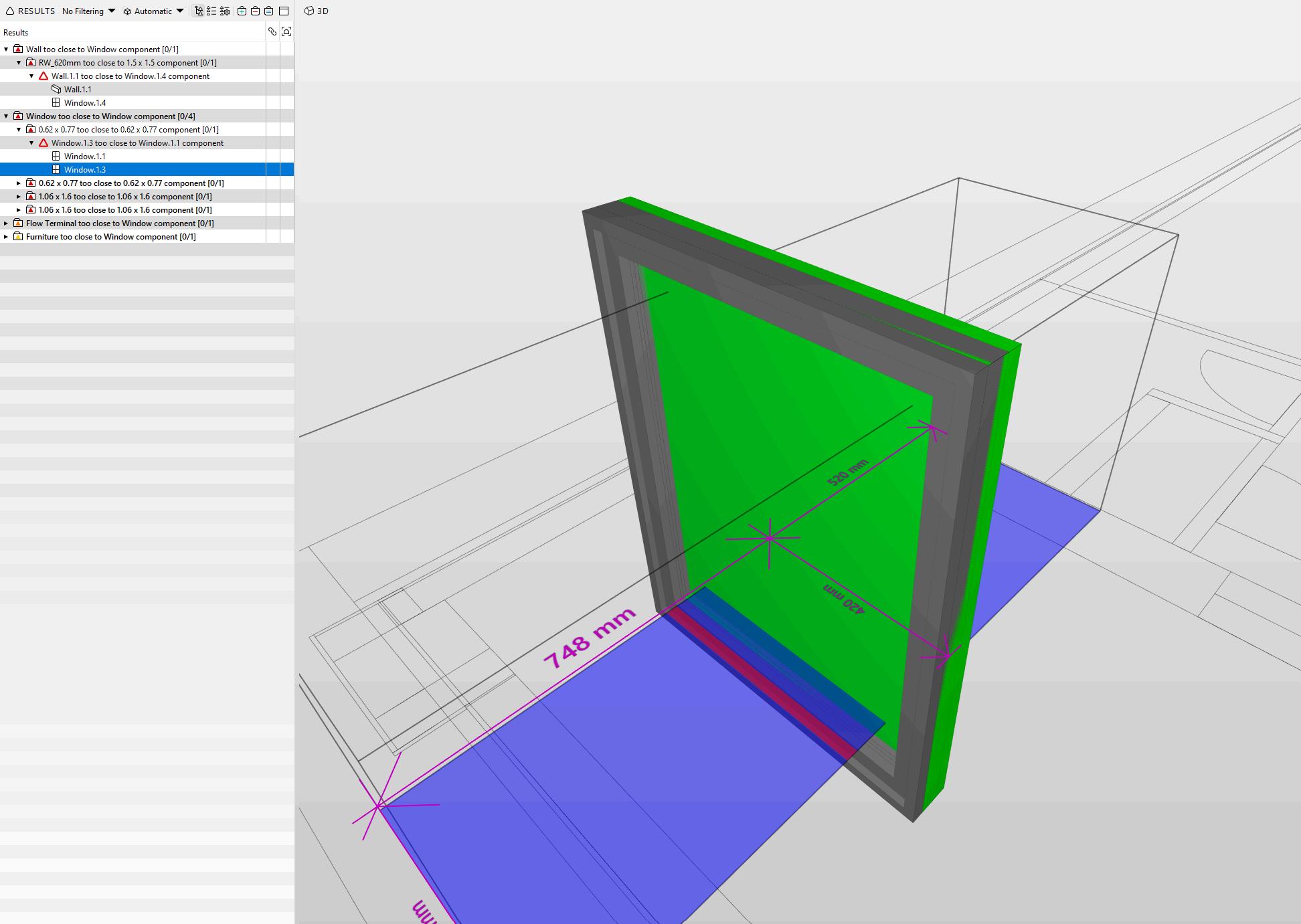Collapse Wall too close to Window component
The height and width of the screenshot is (924, 1301).
(x=6, y=49)
